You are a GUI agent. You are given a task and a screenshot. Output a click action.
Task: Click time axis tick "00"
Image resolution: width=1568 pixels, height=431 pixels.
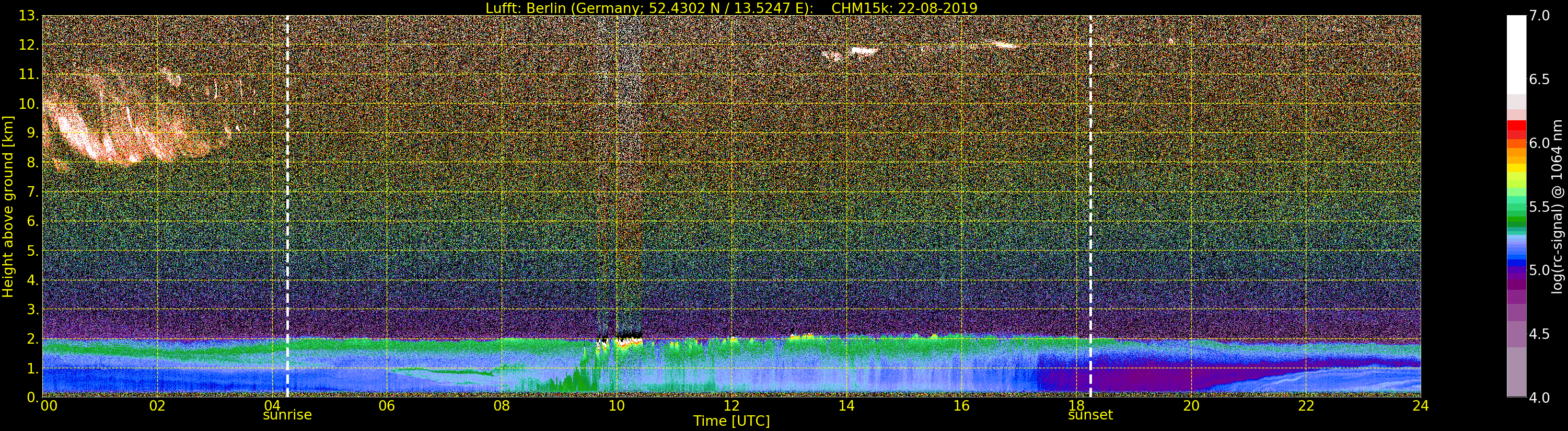tap(49, 406)
